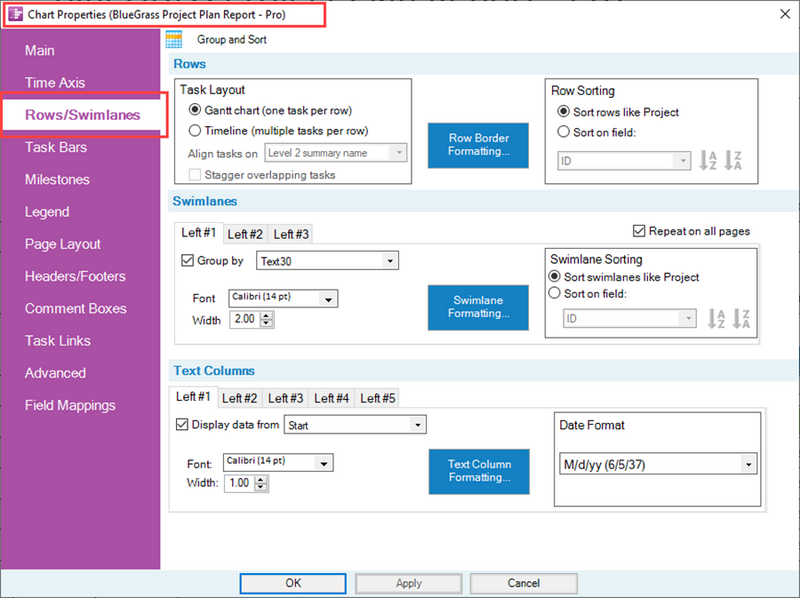Choose Sort on field in Swimlane Sorting

[554, 293]
